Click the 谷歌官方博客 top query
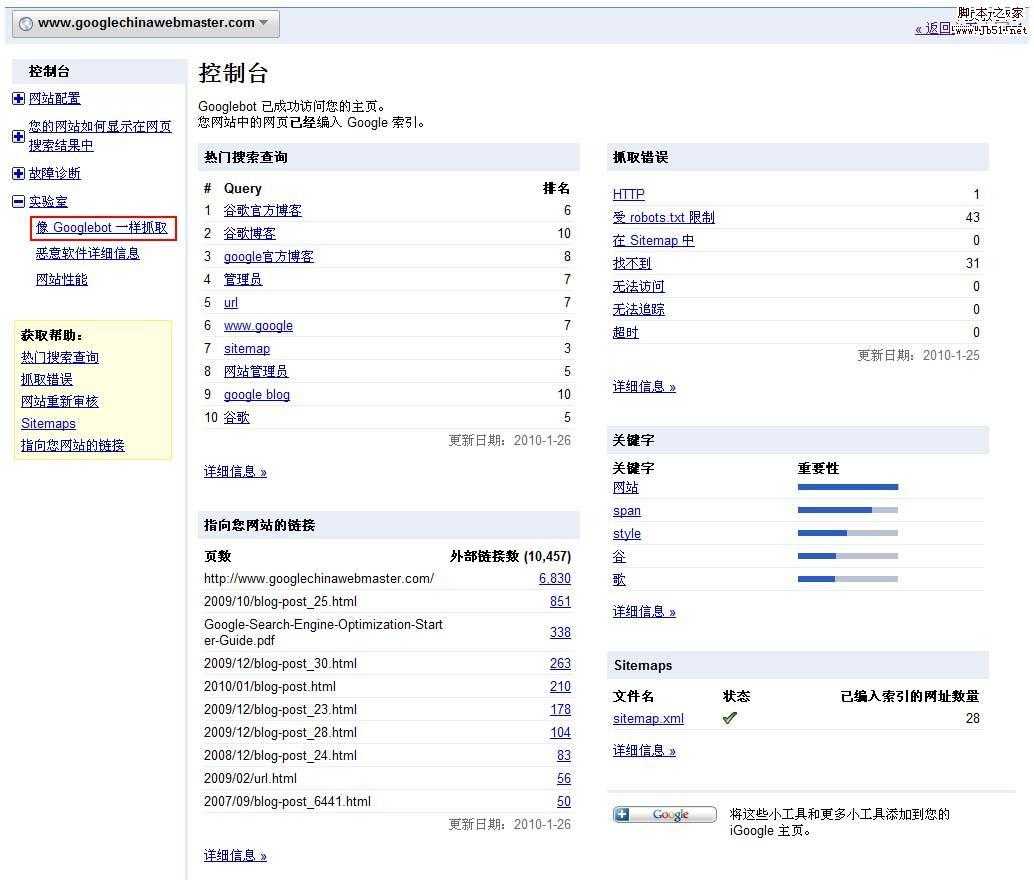Viewport: 1034px width, 880px height. click(x=263, y=210)
